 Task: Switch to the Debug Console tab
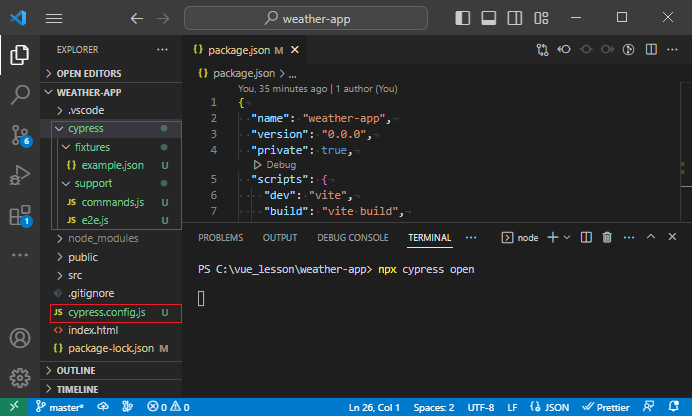pyautogui.click(x=353, y=238)
